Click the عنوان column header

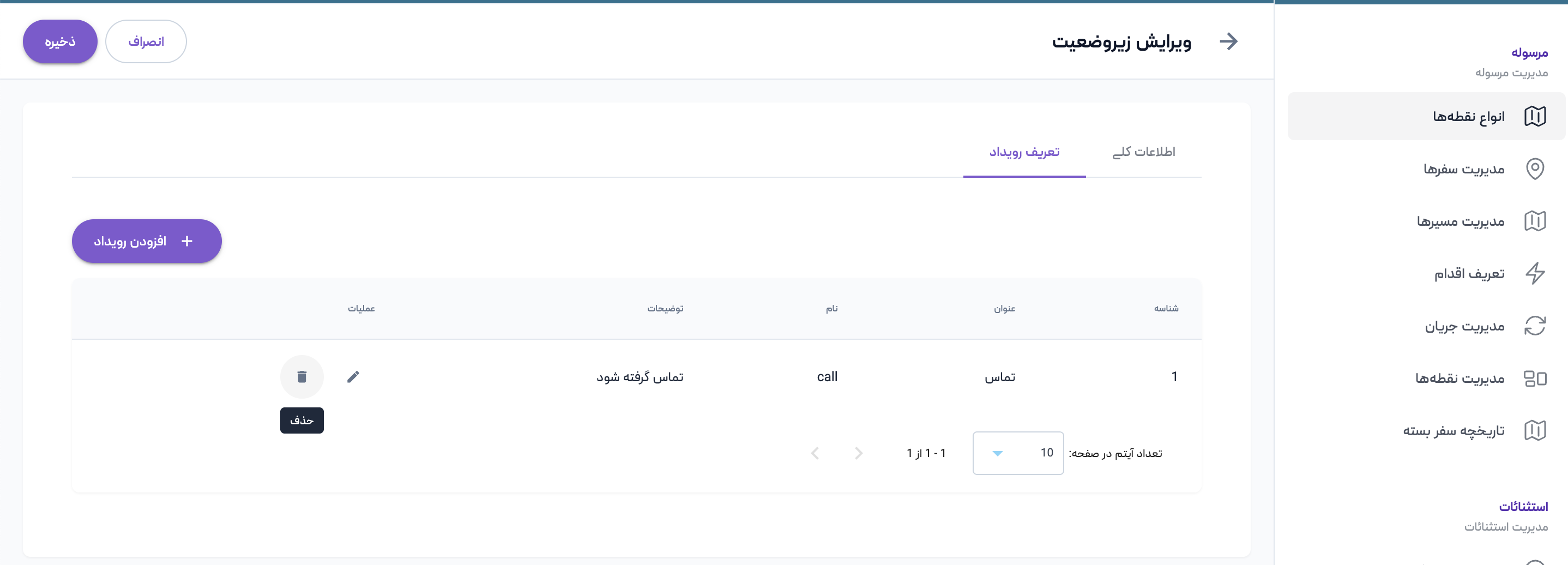[x=1004, y=309]
